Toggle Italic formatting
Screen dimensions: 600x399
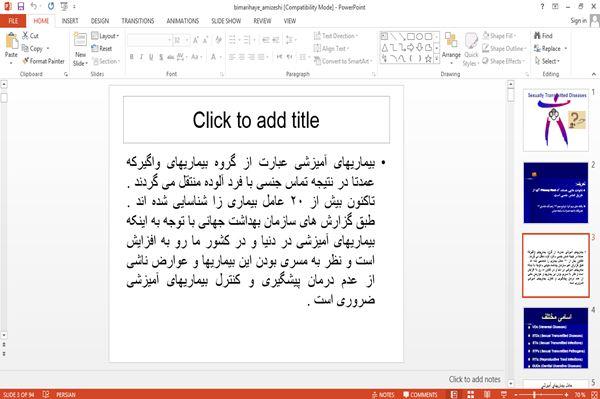(141, 57)
